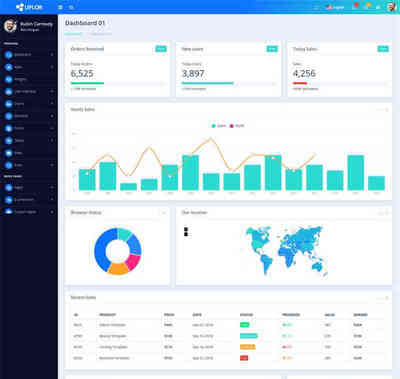Click the 3,897 new users value
400x379 pixels.
click(x=193, y=74)
